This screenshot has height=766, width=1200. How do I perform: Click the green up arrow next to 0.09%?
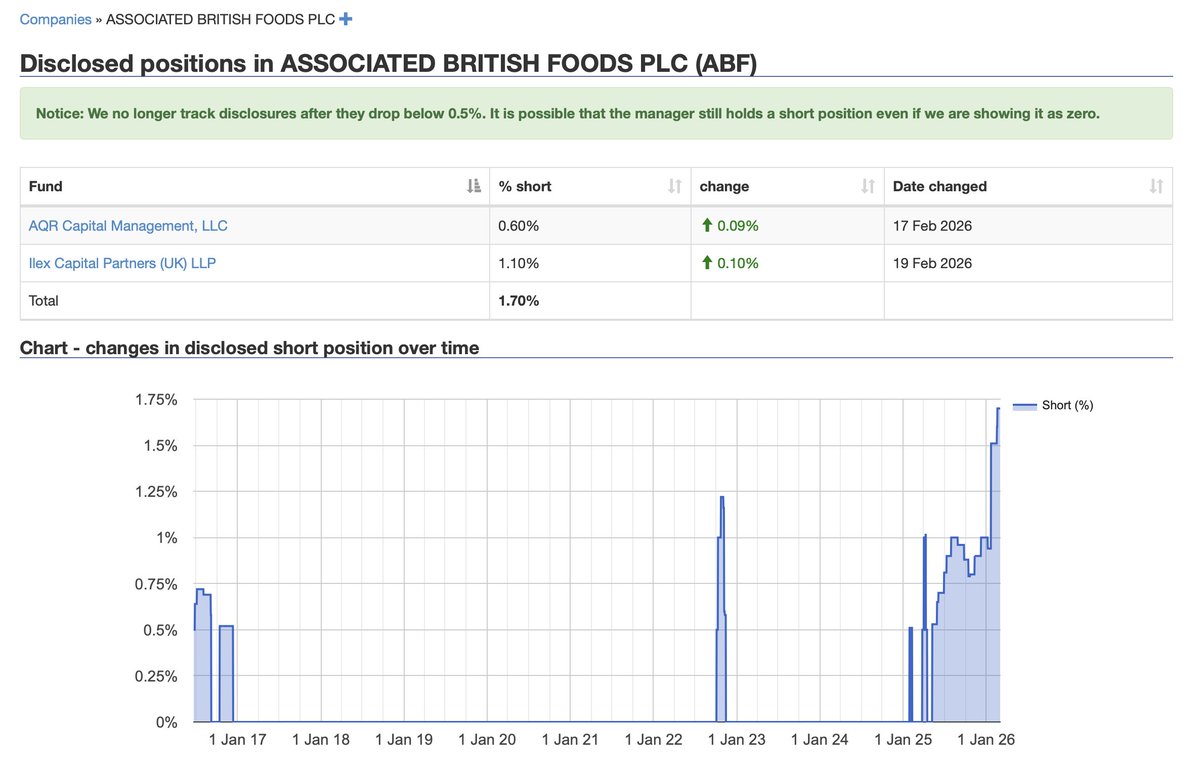click(x=707, y=226)
